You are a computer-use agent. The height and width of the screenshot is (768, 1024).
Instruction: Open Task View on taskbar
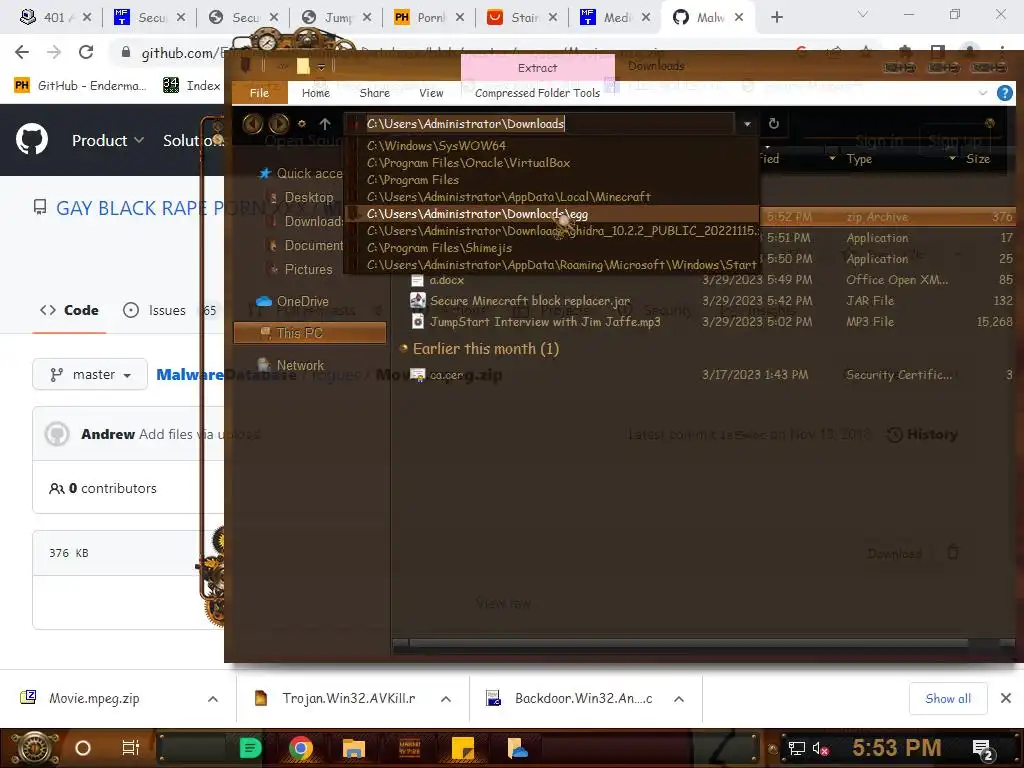pos(131,748)
